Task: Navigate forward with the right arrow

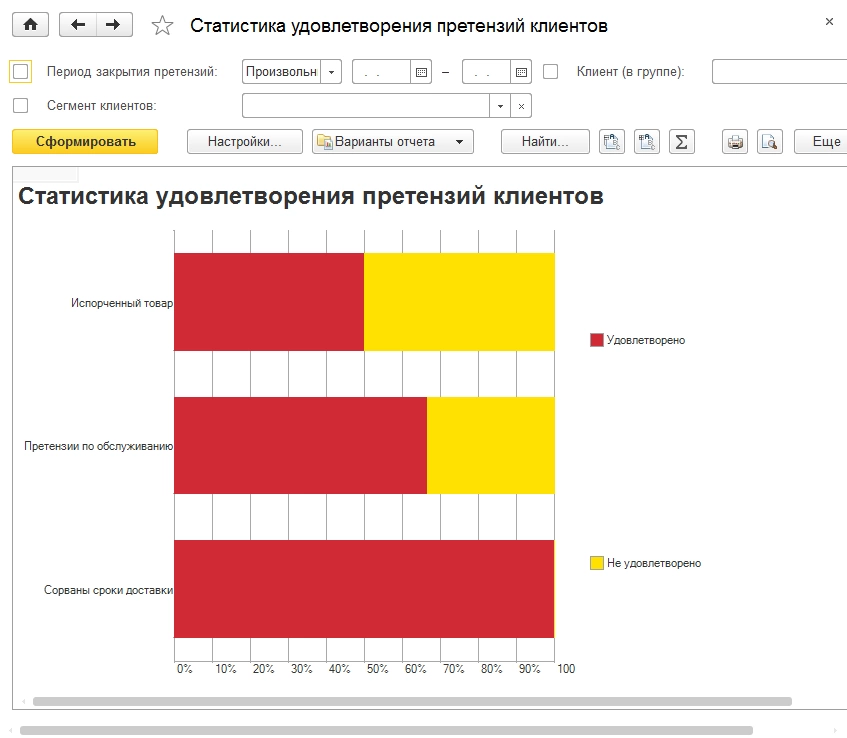Action: point(114,25)
